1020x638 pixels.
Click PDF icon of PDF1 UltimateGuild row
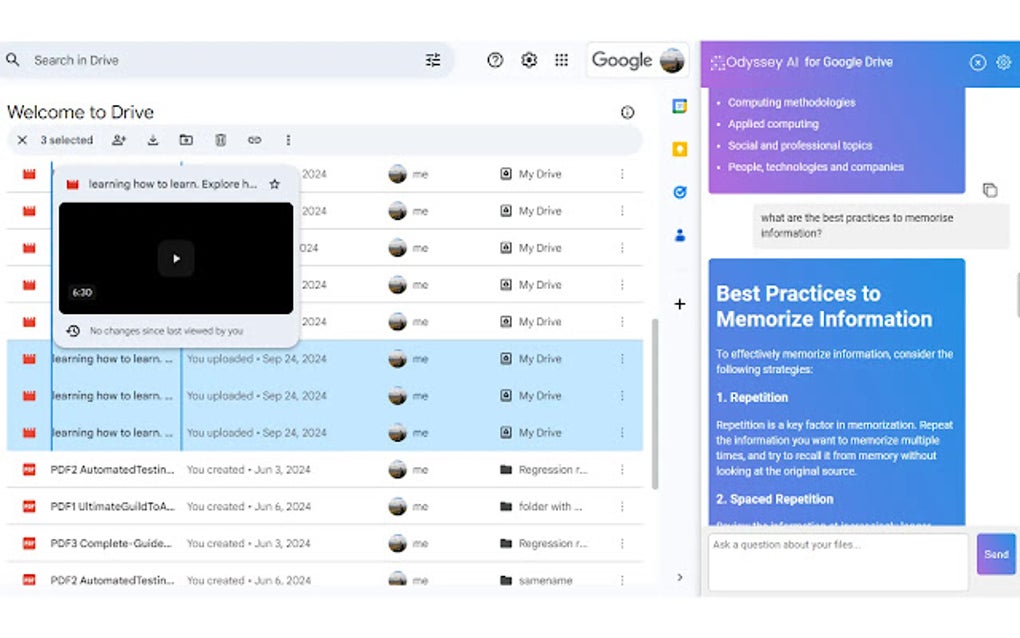pos(29,507)
